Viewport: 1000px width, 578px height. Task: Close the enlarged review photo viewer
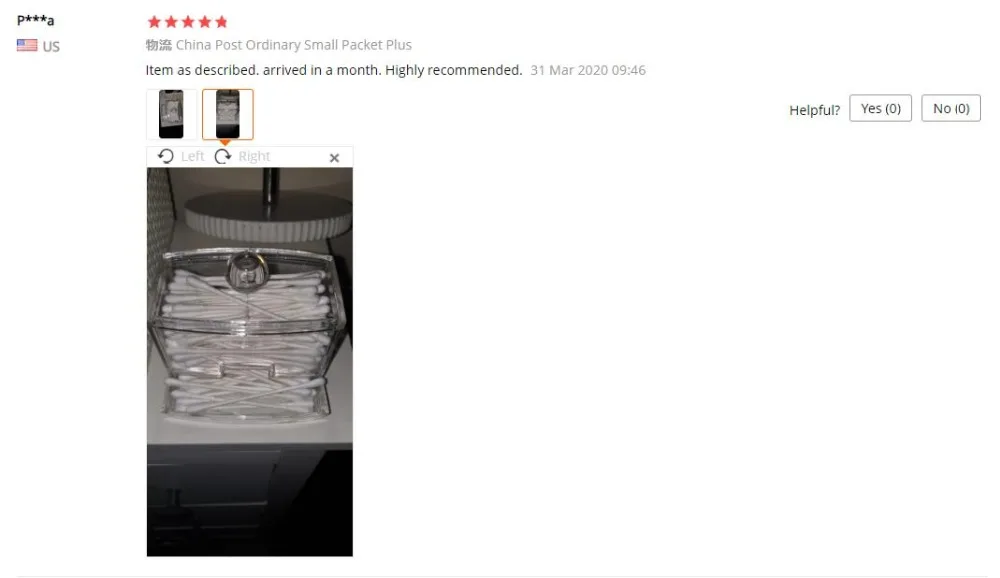point(334,158)
